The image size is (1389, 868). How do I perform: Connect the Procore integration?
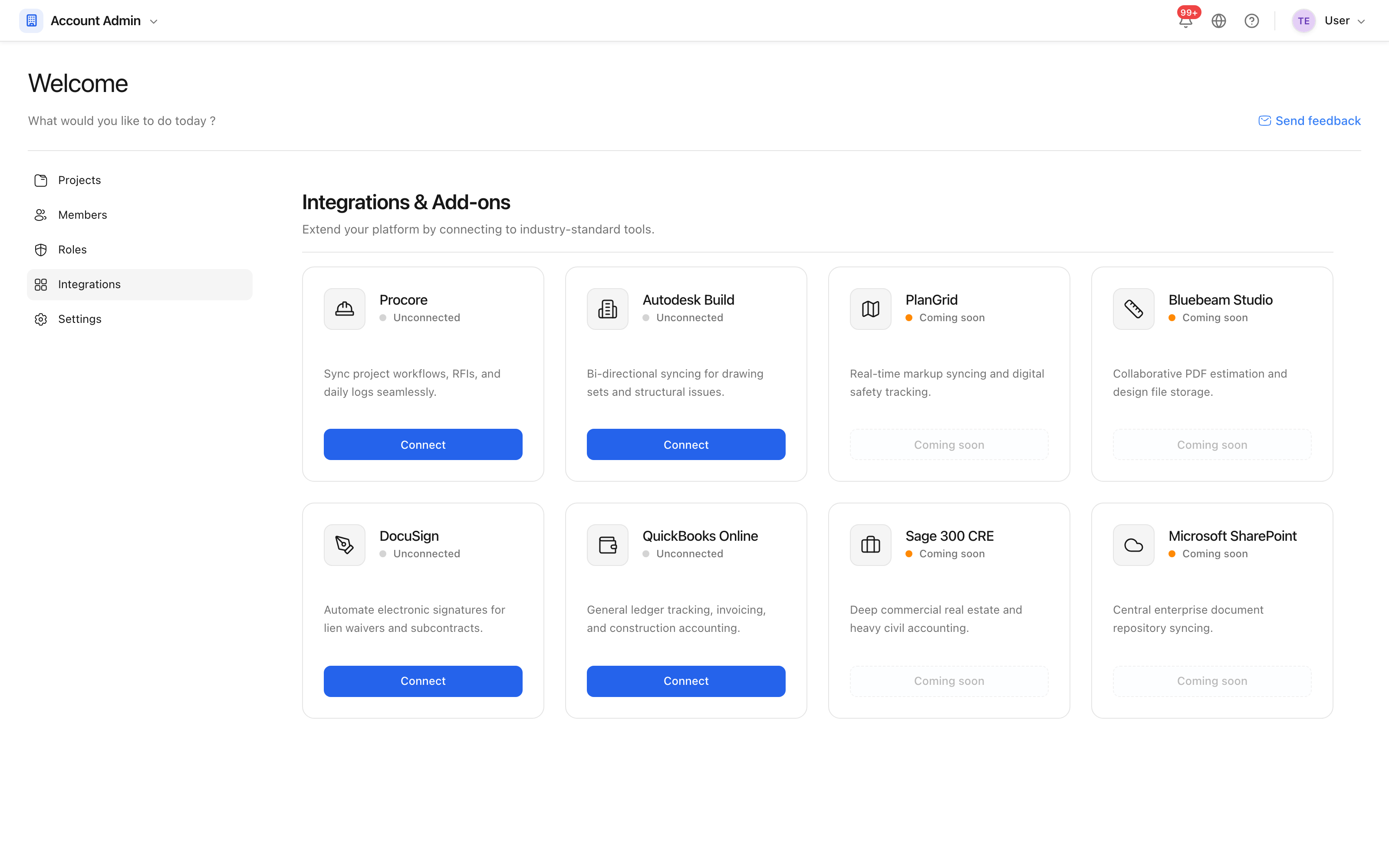point(423,444)
